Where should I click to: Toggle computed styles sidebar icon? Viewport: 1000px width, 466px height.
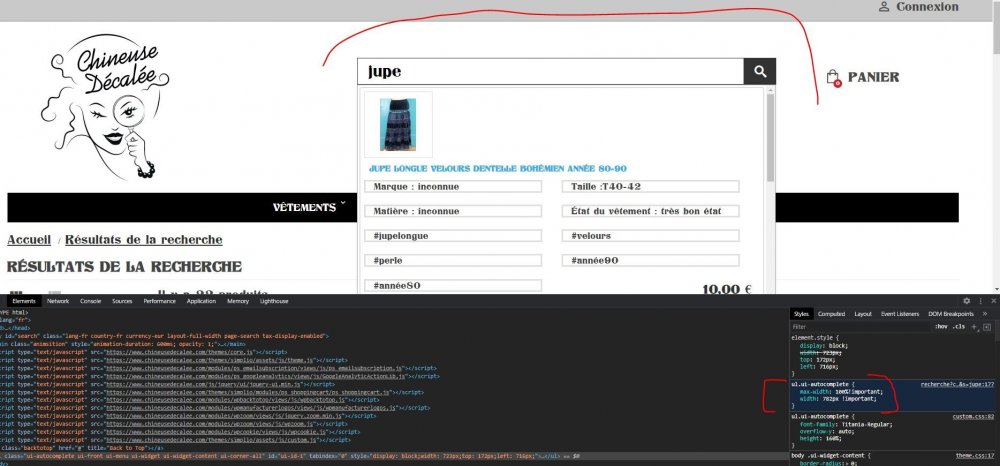(x=987, y=326)
